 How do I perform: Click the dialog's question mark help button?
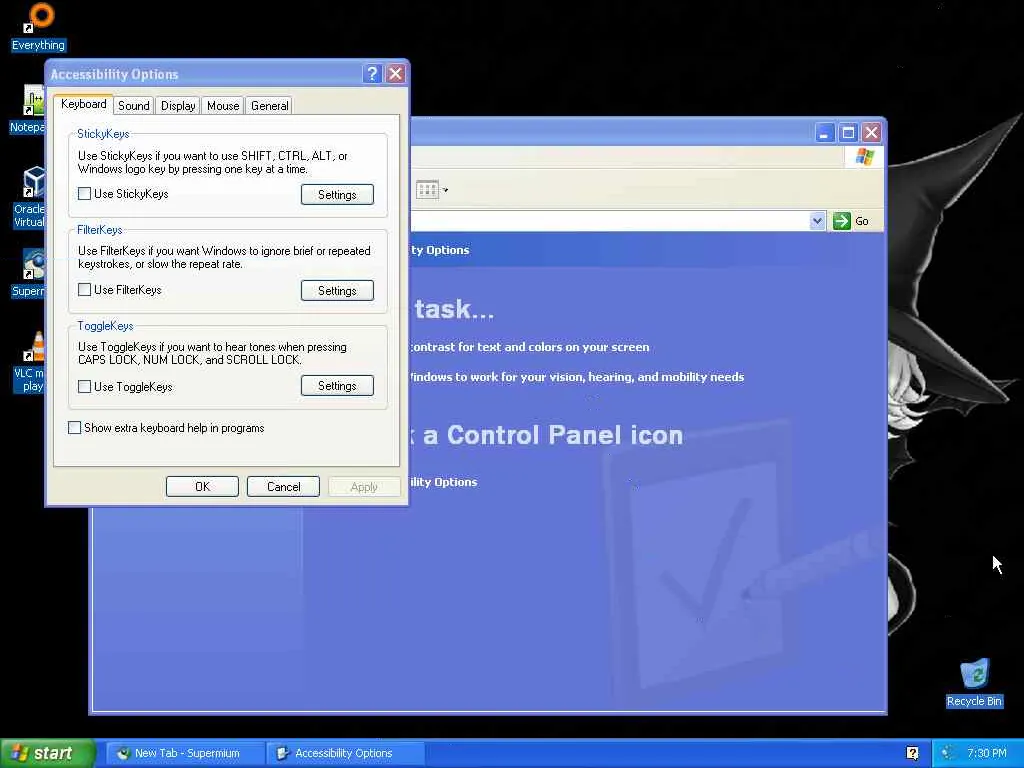[372, 74]
